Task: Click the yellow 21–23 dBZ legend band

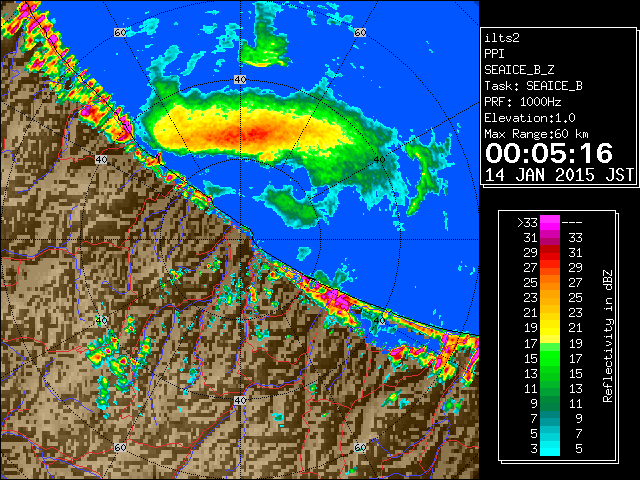Action: pos(550,313)
